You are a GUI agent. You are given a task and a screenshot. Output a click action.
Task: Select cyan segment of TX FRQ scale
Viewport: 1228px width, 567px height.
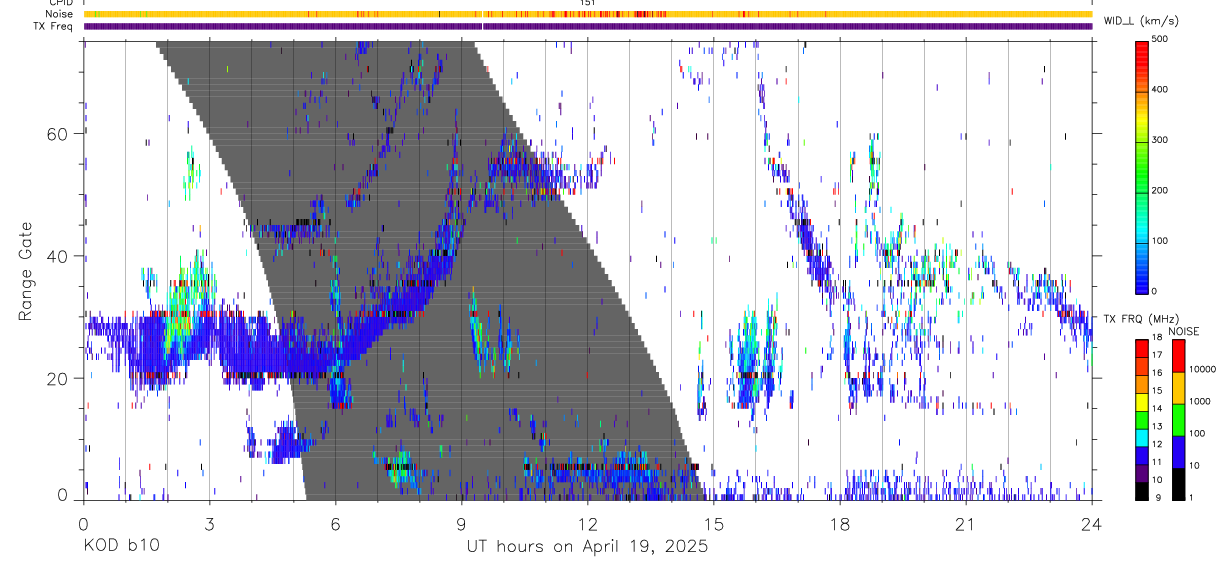click(1142, 437)
